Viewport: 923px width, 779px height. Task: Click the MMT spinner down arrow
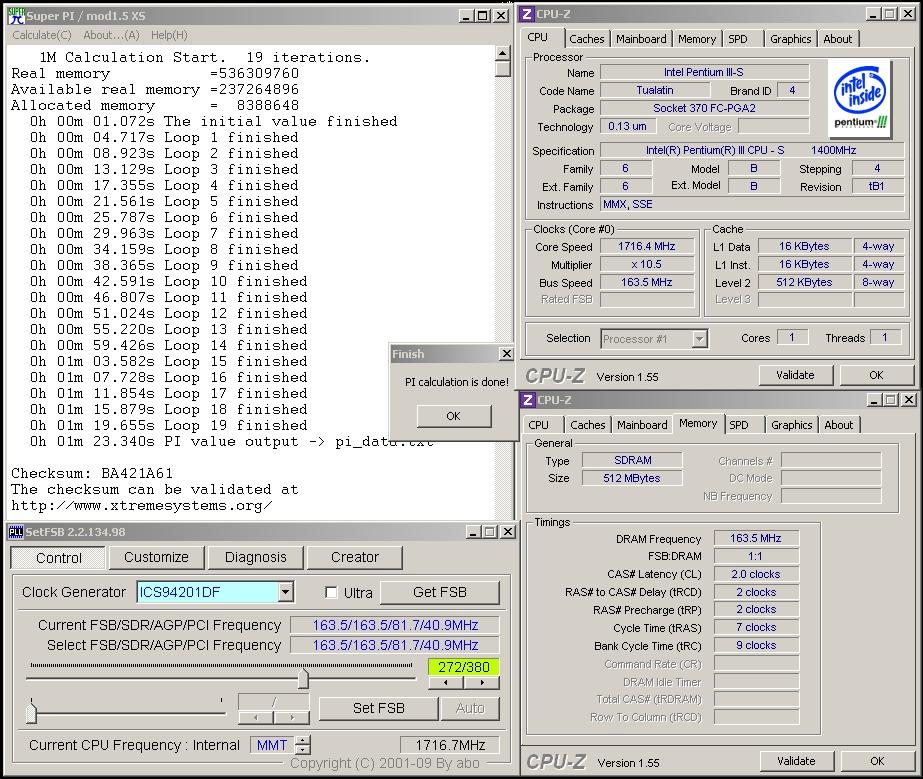tap(303, 750)
